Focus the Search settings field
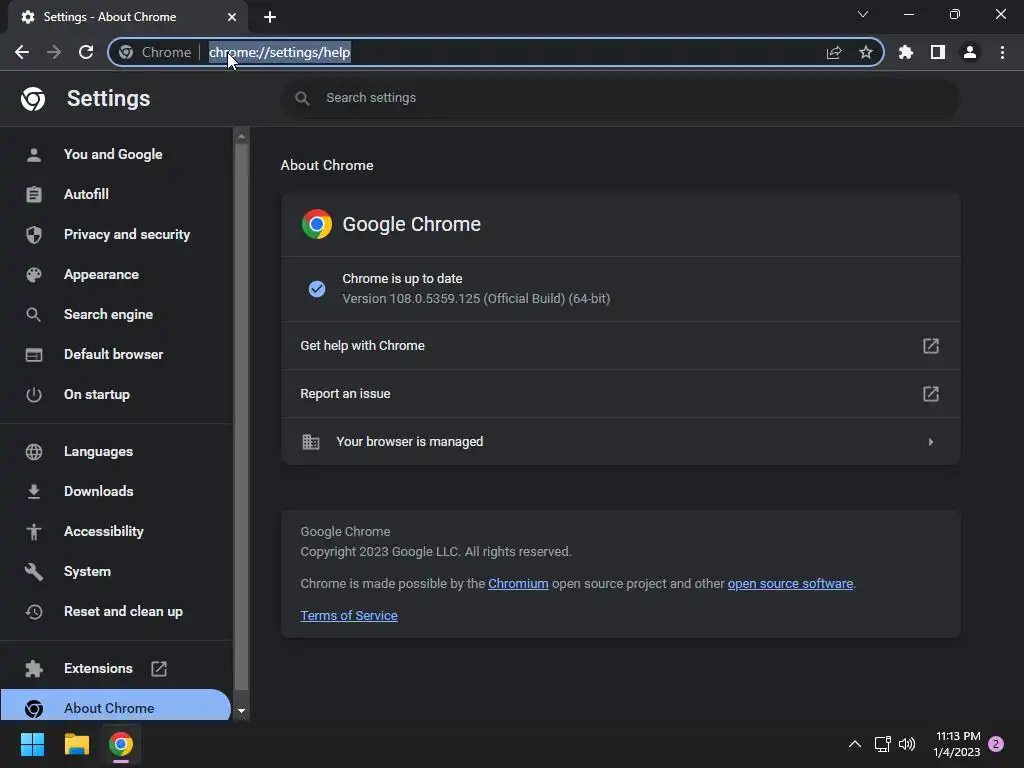This screenshot has height=768, width=1024. point(620,98)
